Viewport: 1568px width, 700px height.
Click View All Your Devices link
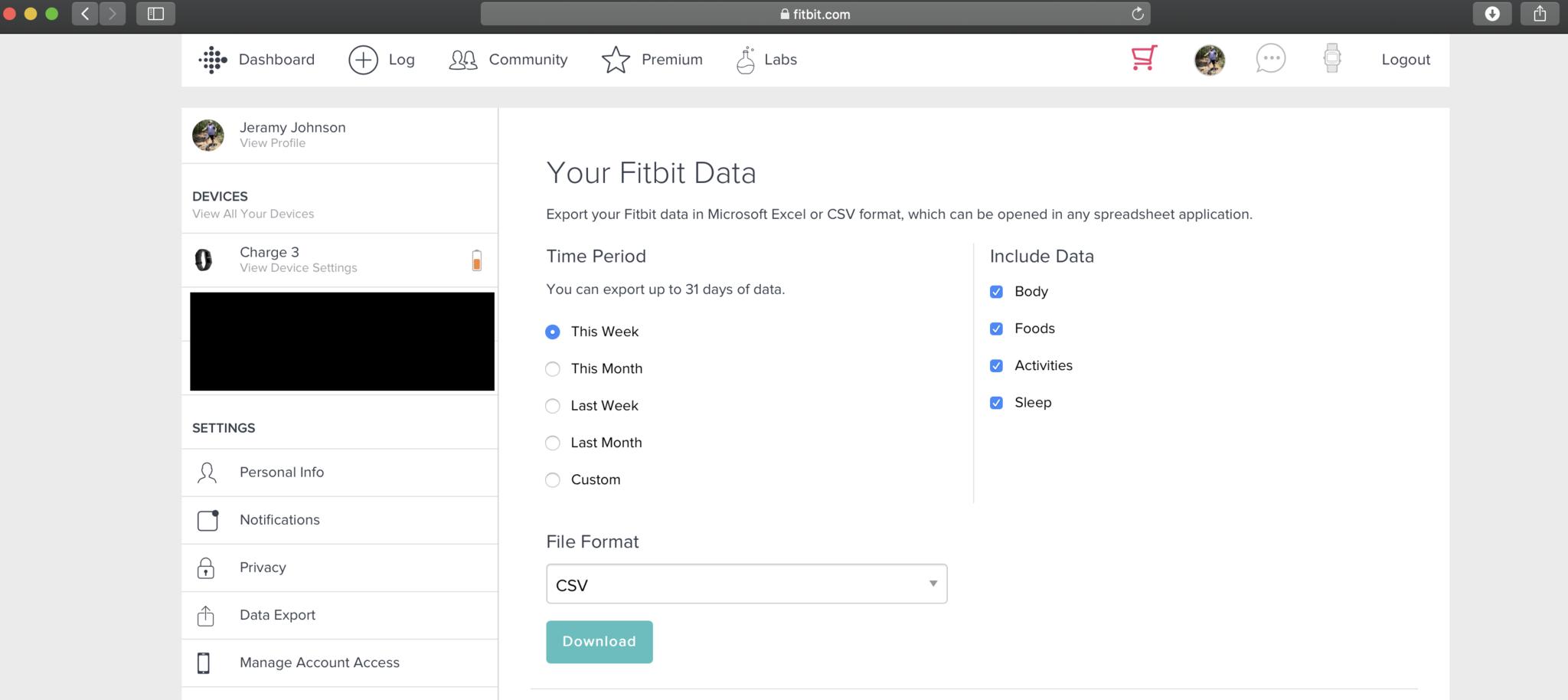pyautogui.click(x=253, y=214)
